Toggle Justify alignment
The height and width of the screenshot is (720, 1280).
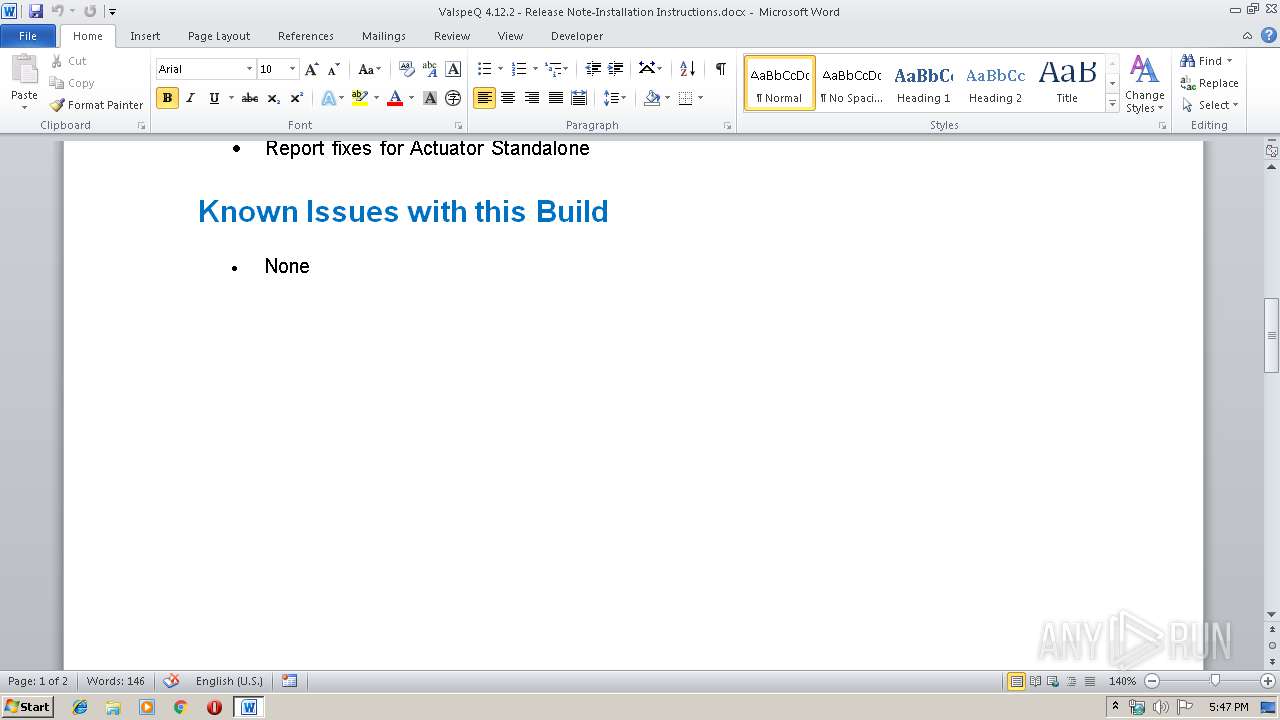tap(555, 98)
